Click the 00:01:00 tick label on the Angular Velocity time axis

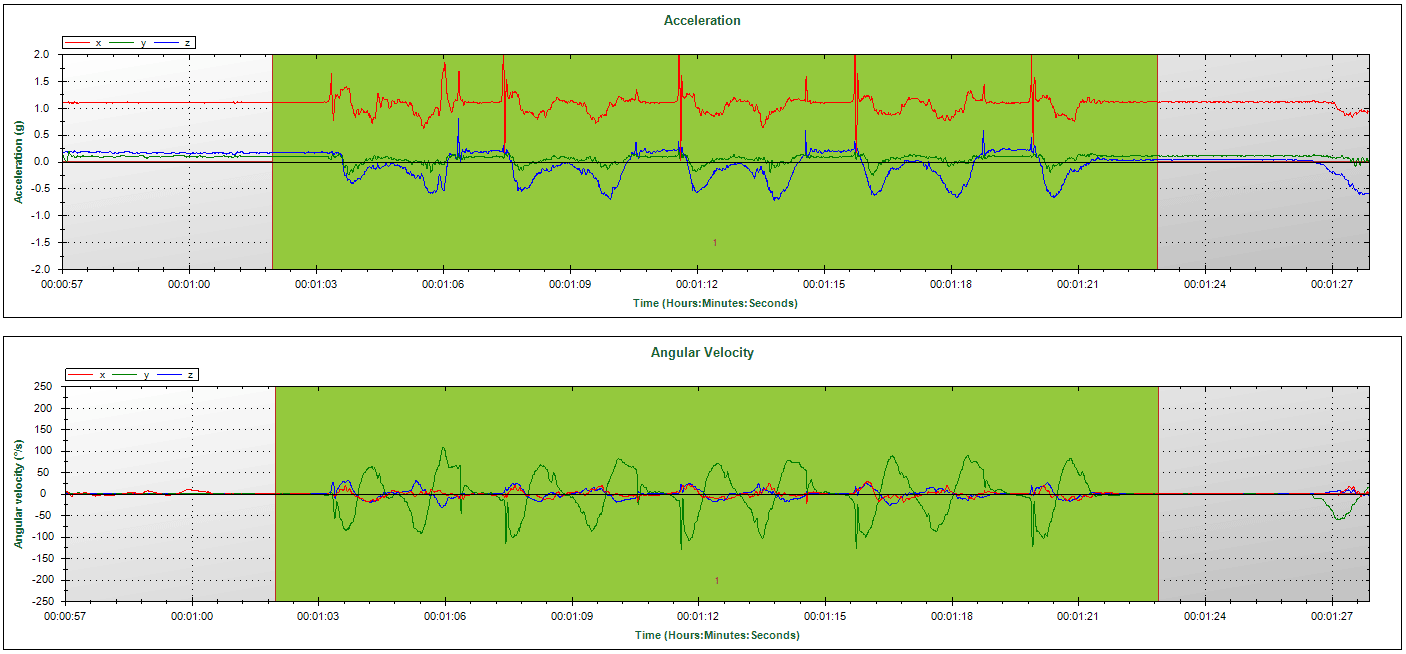pos(191,617)
